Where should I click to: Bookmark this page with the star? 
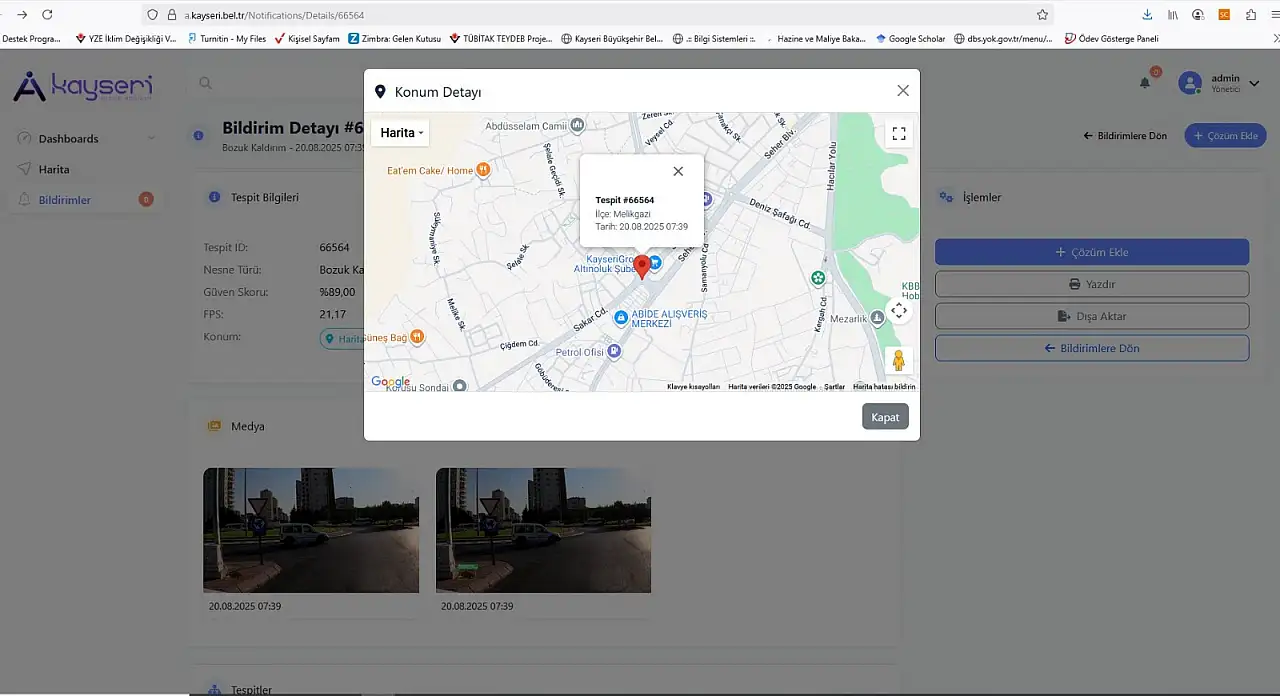1042,15
